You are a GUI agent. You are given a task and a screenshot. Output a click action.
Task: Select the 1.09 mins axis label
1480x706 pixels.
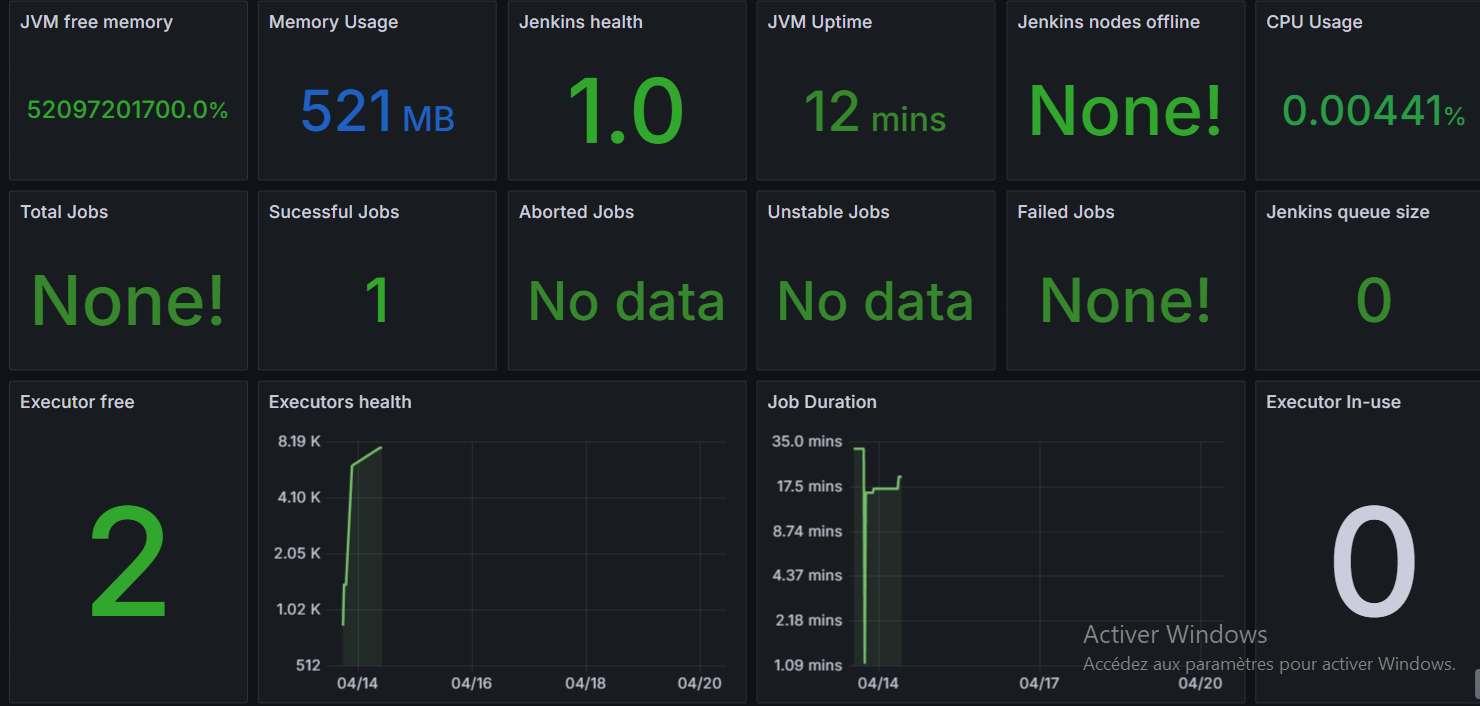coord(807,665)
